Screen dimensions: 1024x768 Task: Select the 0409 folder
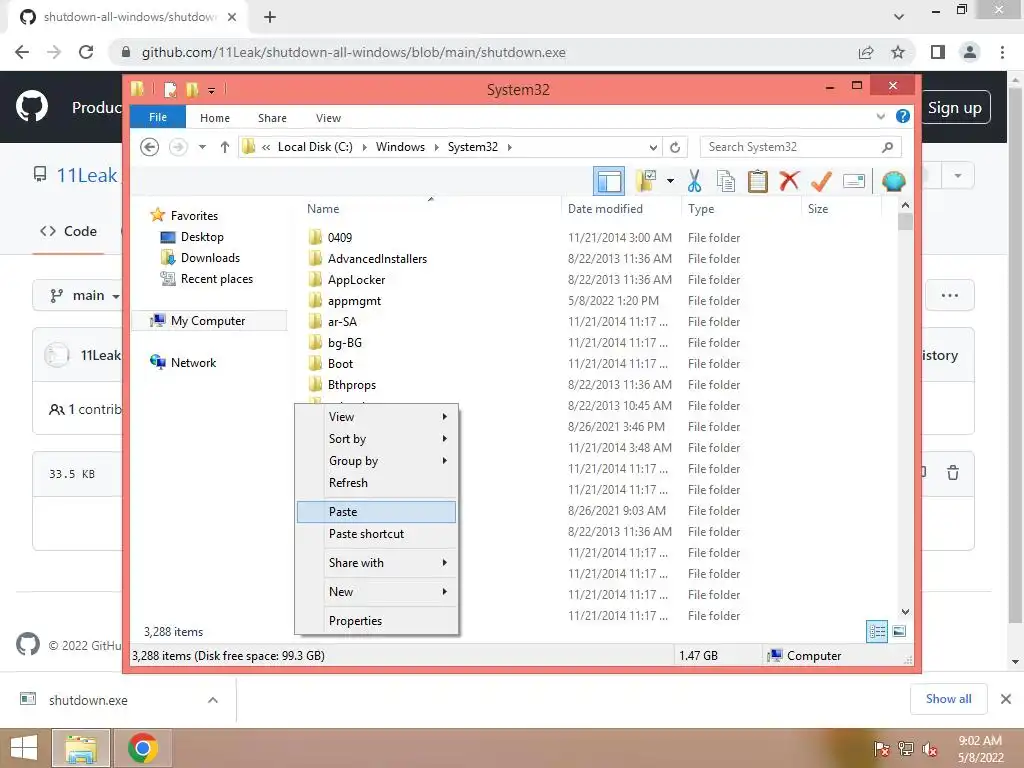340,237
